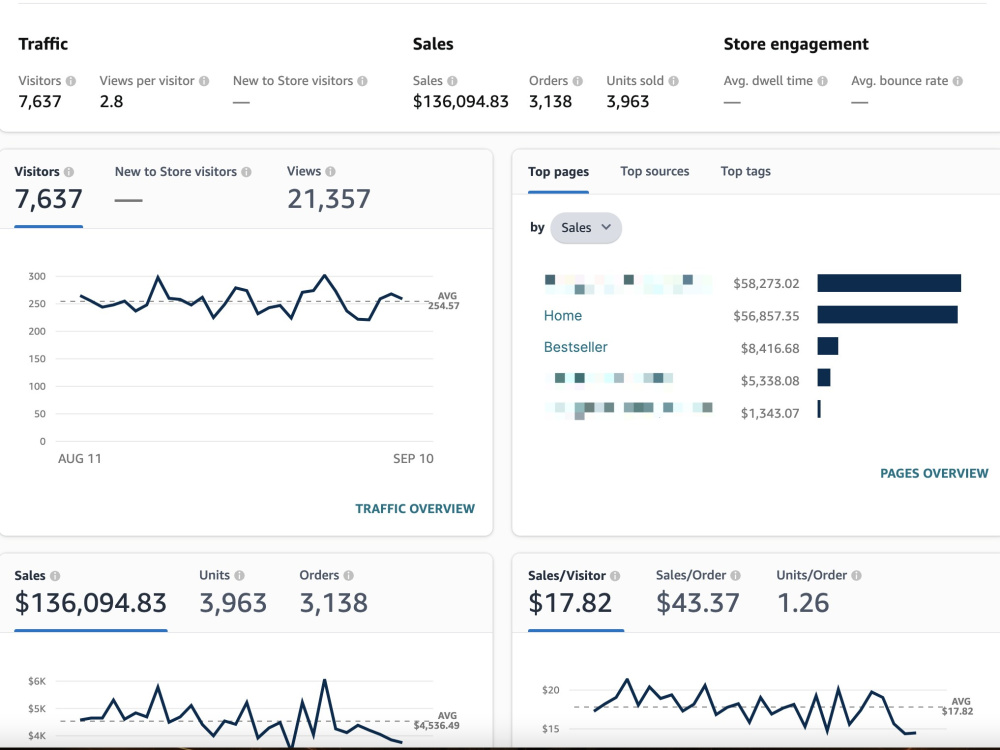Click the Store engagement heading

point(796,44)
